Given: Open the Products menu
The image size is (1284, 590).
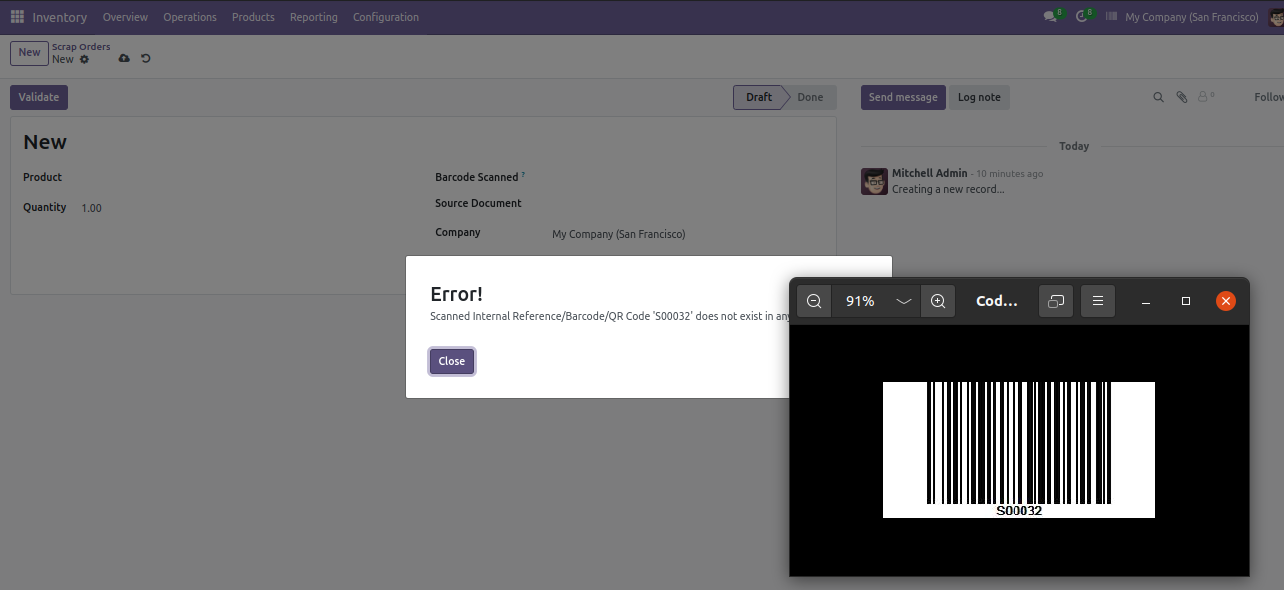Looking at the screenshot, I should coord(253,17).
